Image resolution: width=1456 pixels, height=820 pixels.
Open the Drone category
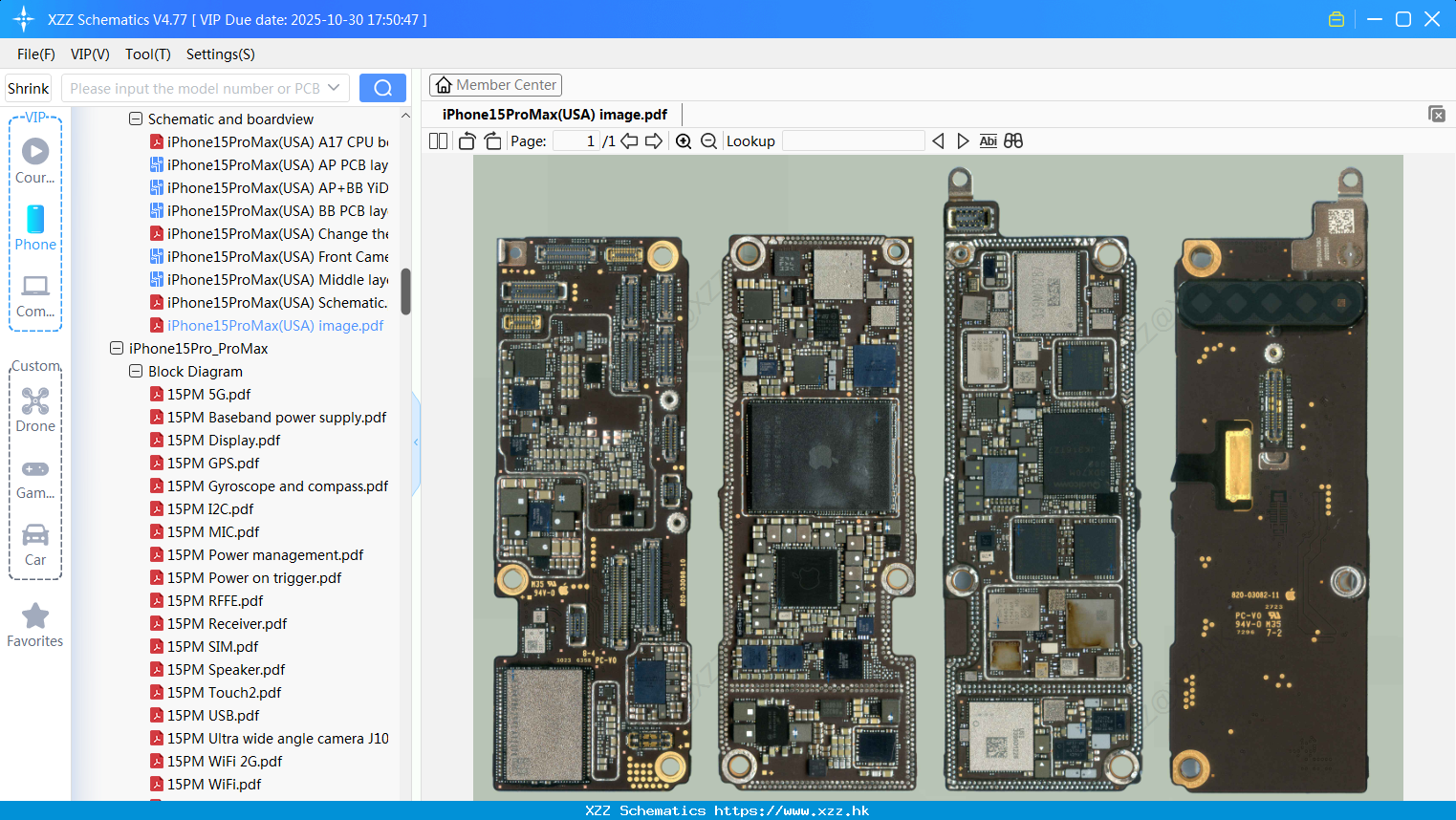coord(35,410)
